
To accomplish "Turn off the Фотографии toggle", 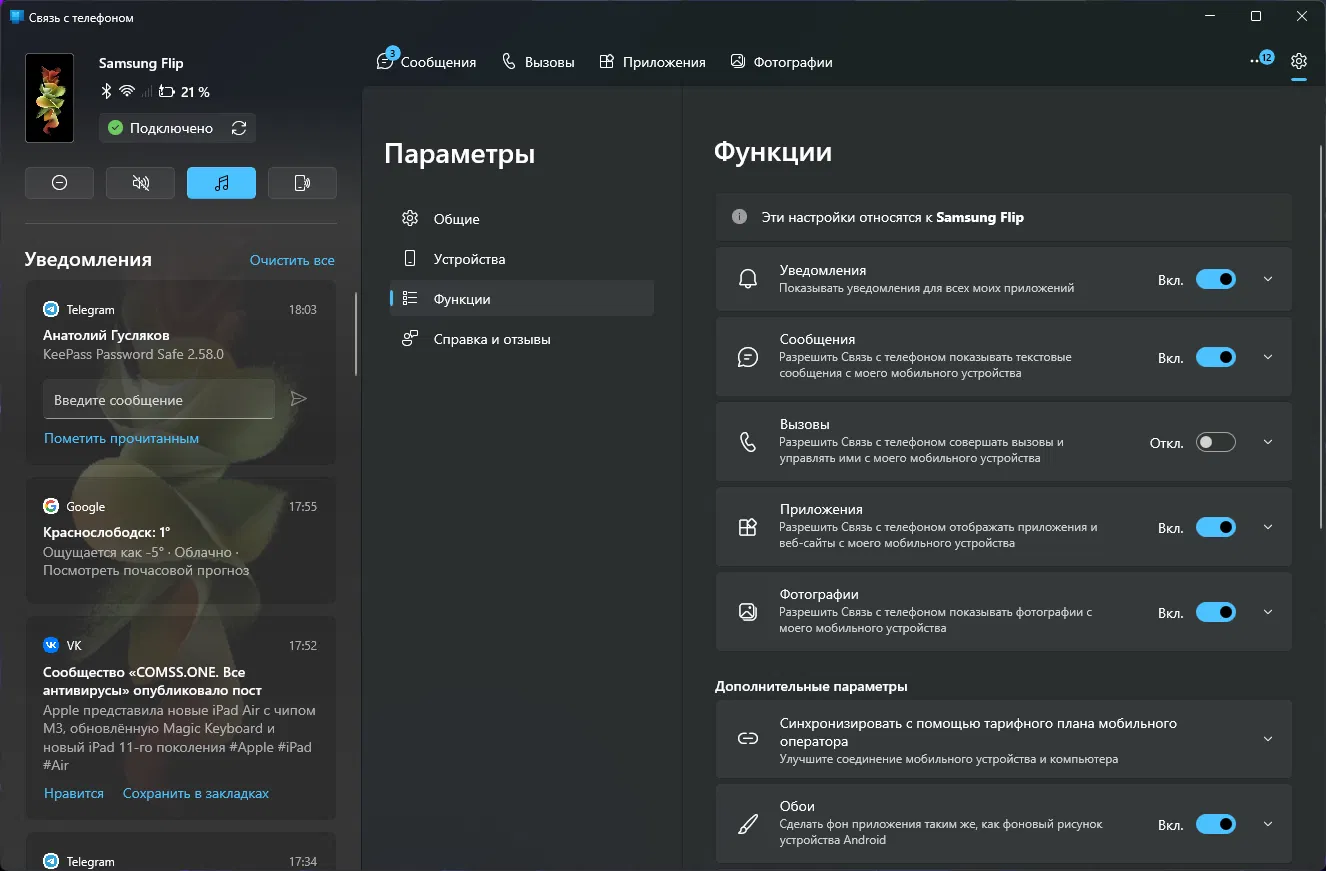I will pyautogui.click(x=1216, y=612).
